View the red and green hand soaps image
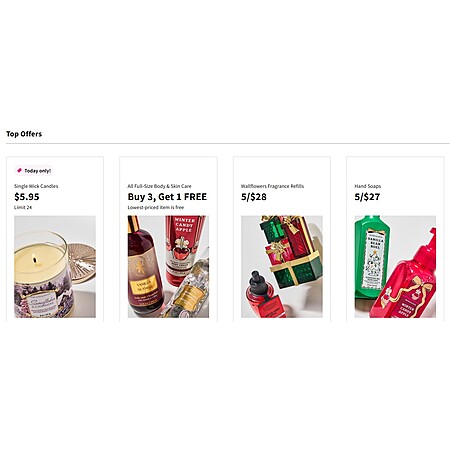 pos(395,267)
